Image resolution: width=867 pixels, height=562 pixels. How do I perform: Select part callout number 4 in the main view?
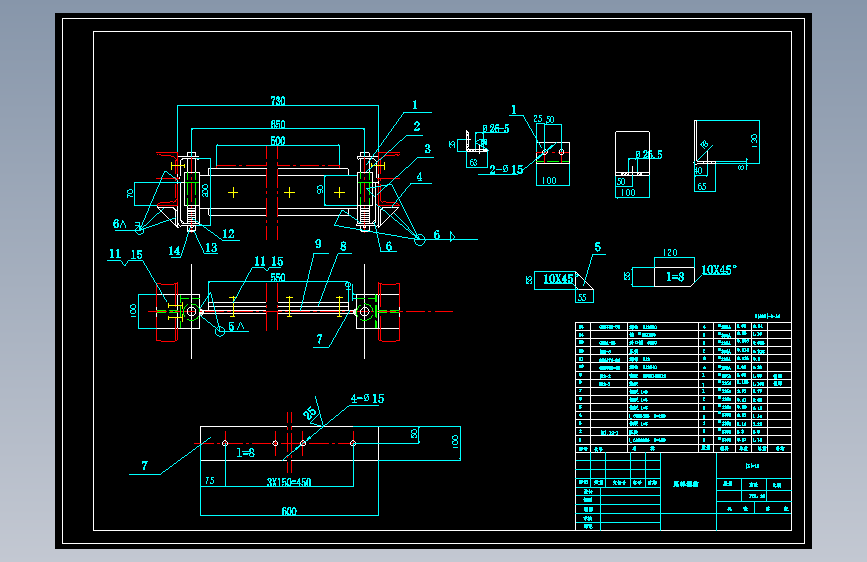coord(419,177)
